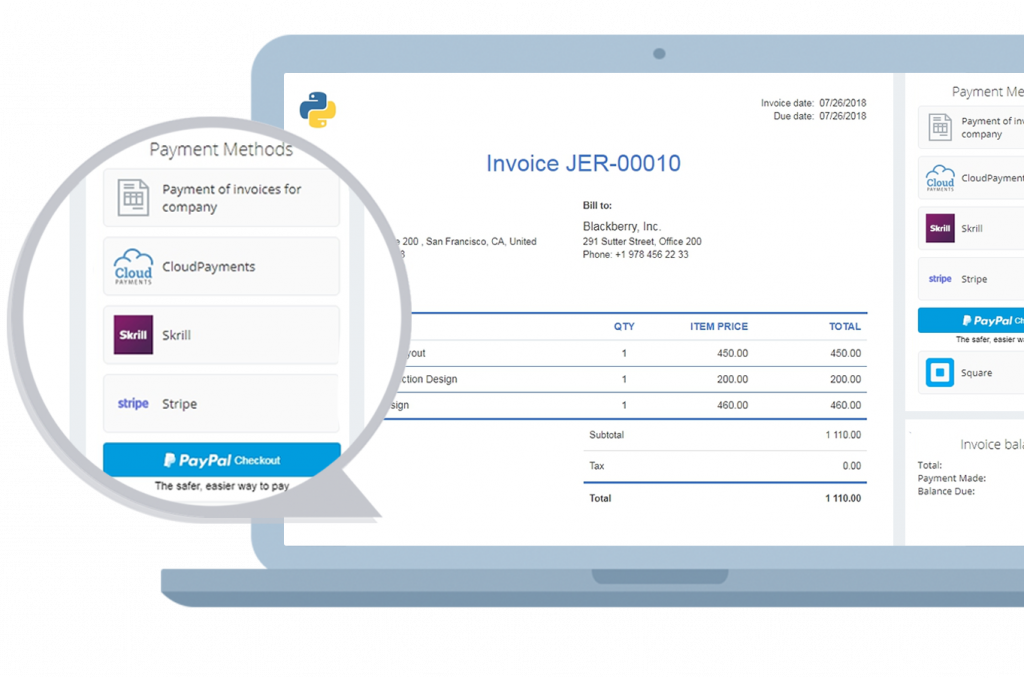Open the Payment Methods panel header
Image resolution: width=1024 pixels, height=678 pixels.
pos(221,149)
